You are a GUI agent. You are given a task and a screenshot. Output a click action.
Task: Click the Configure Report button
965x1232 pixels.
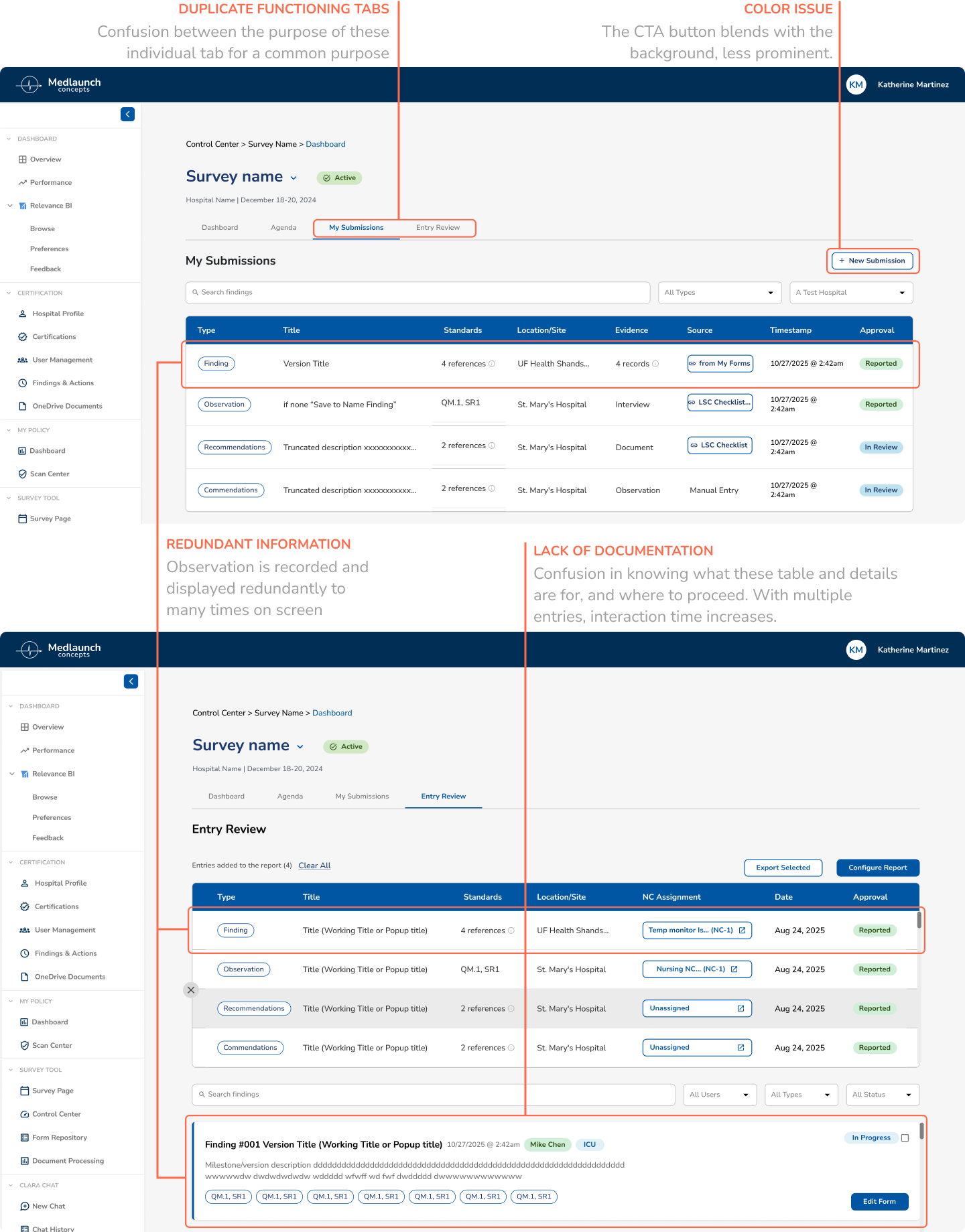click(x=878, y=868)
